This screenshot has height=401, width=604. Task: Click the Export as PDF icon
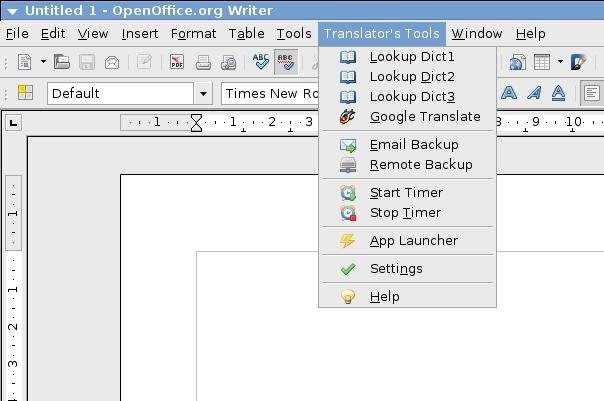tap(177, 62)
